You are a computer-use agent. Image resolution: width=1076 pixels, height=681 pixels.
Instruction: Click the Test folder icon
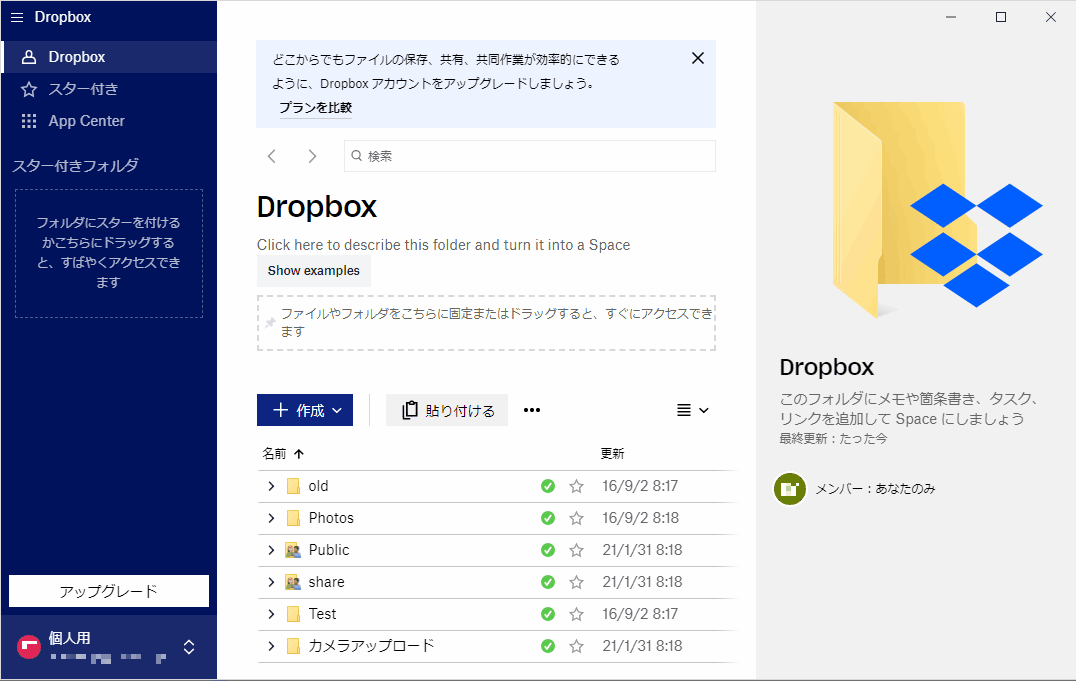(293, 614)
